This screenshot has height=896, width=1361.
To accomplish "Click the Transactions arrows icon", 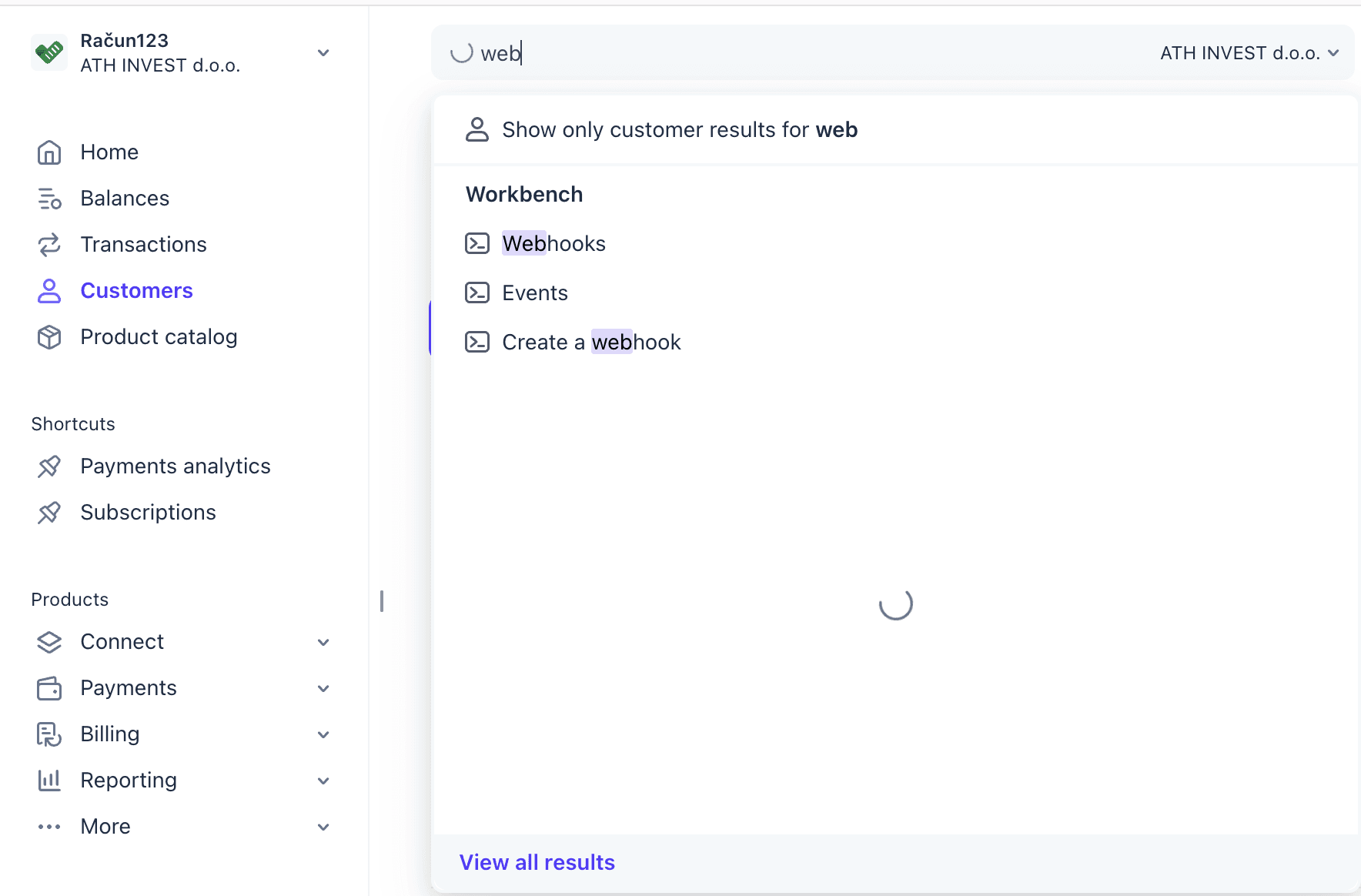I will tap(49, 244).
